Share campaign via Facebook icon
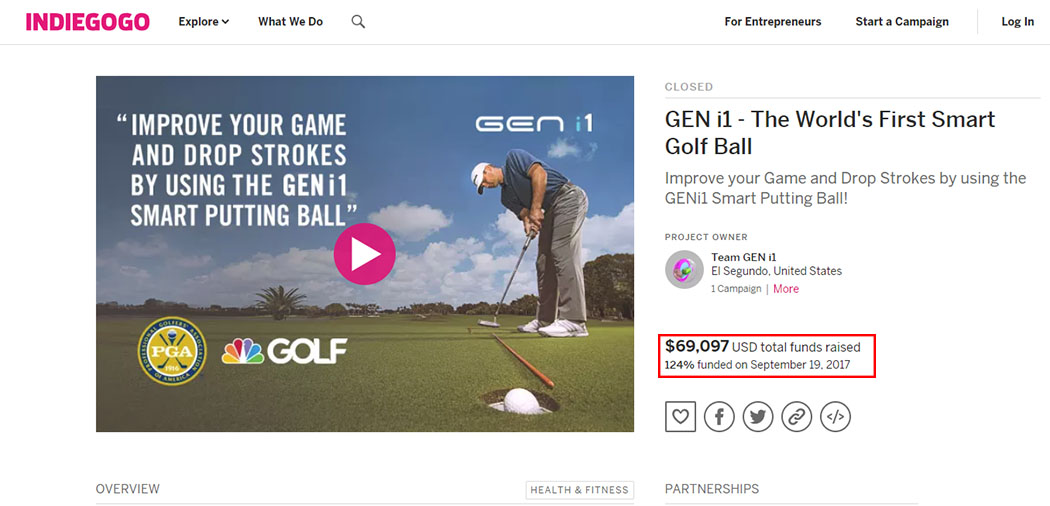This screenshot has width=1050, height=506. pyautogui.click(x=719, y=417)
